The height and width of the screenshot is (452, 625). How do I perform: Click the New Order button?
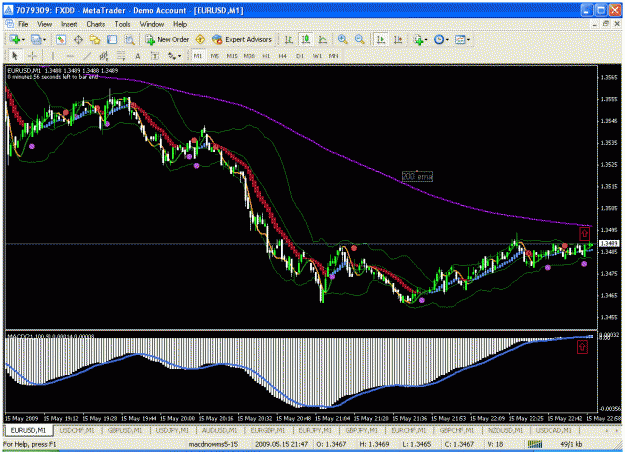(167, 39)
